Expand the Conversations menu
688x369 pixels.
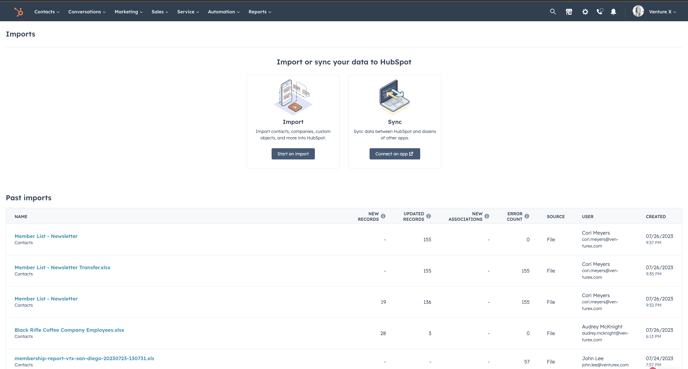tap(87, 12)
